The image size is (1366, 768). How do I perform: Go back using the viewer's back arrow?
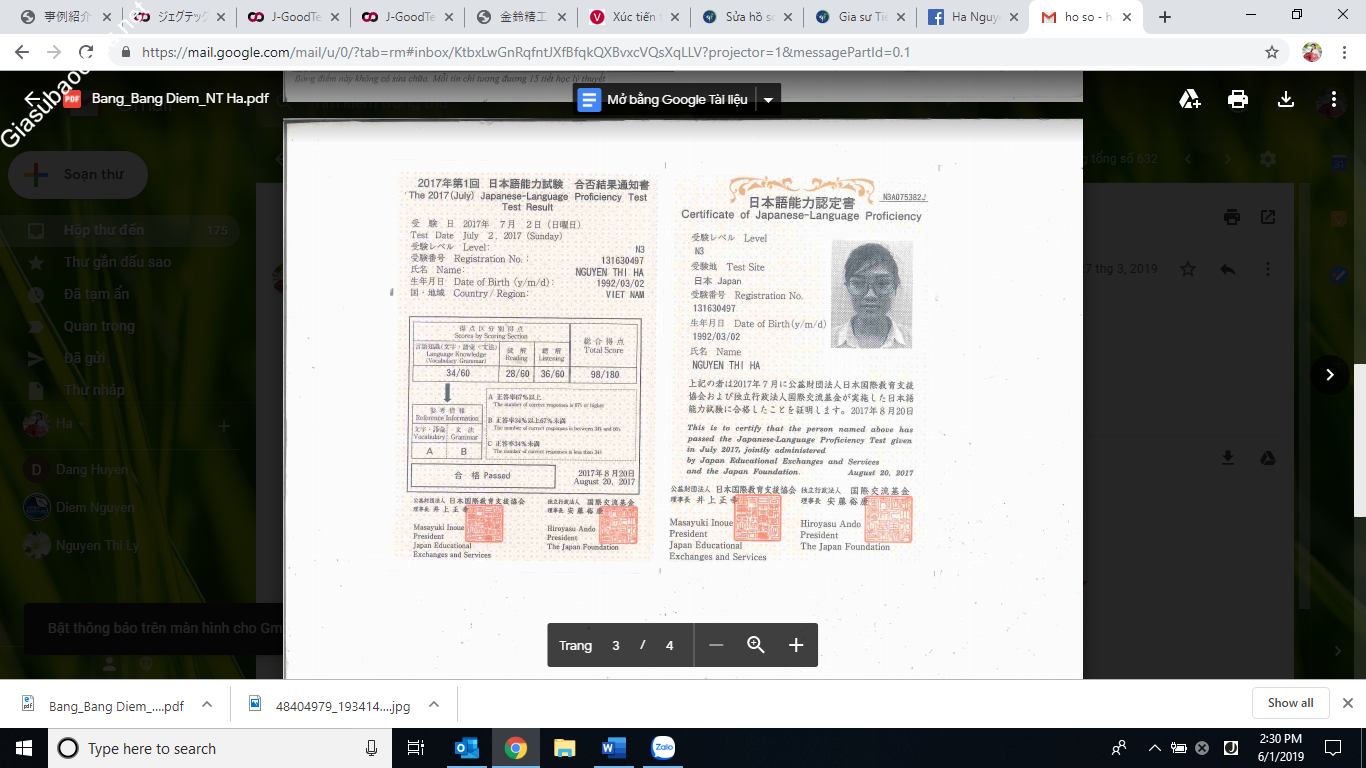pos(32,98)
